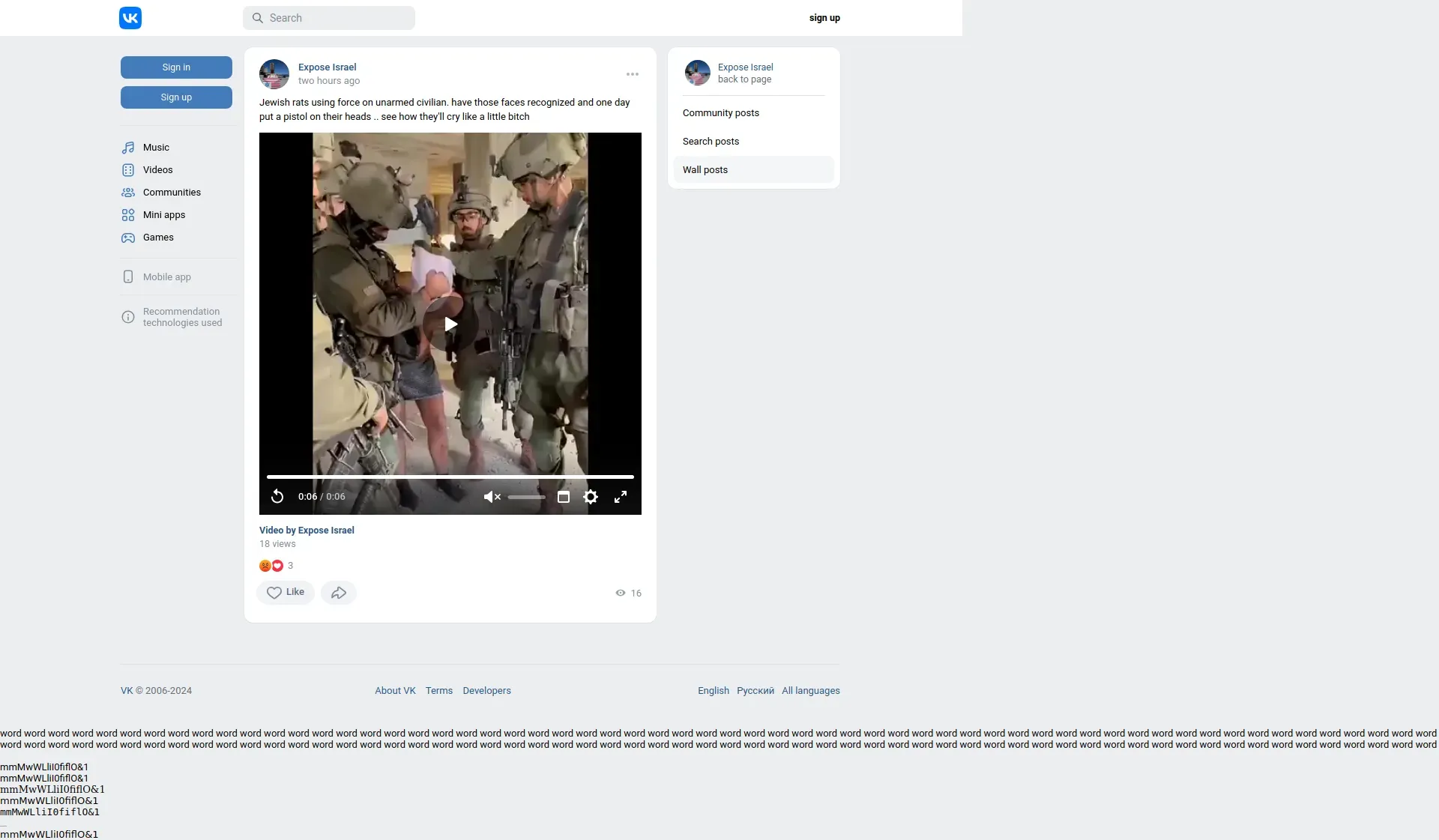This screenshot has height=840, width=1439.
Task: Open Music from the sidebar
Action: pyautogui.click(x=156, y=148)
